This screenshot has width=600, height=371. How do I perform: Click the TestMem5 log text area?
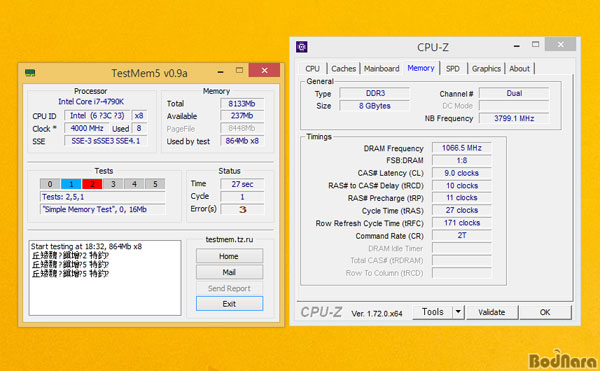tap(105, 278)
